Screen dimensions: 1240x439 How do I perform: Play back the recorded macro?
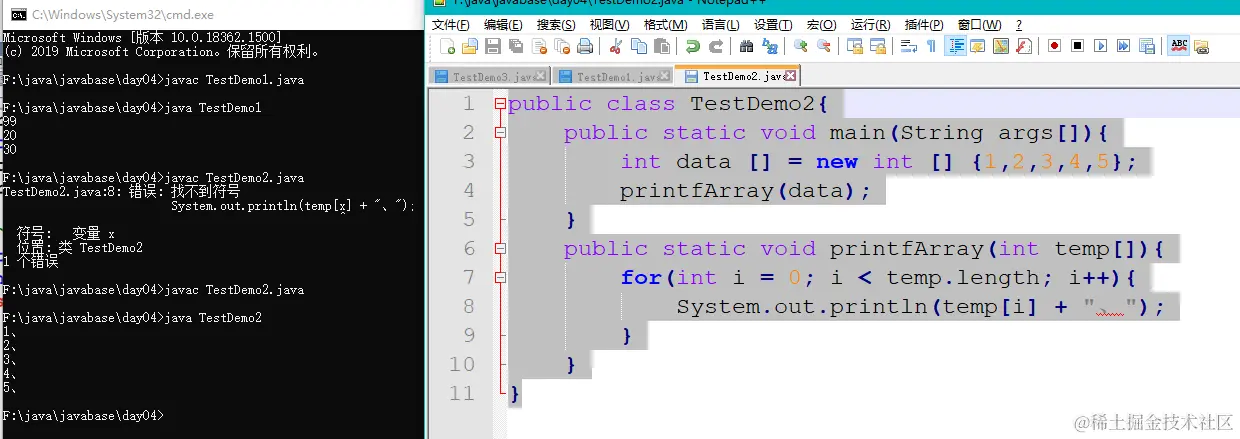coord(1100,46)
